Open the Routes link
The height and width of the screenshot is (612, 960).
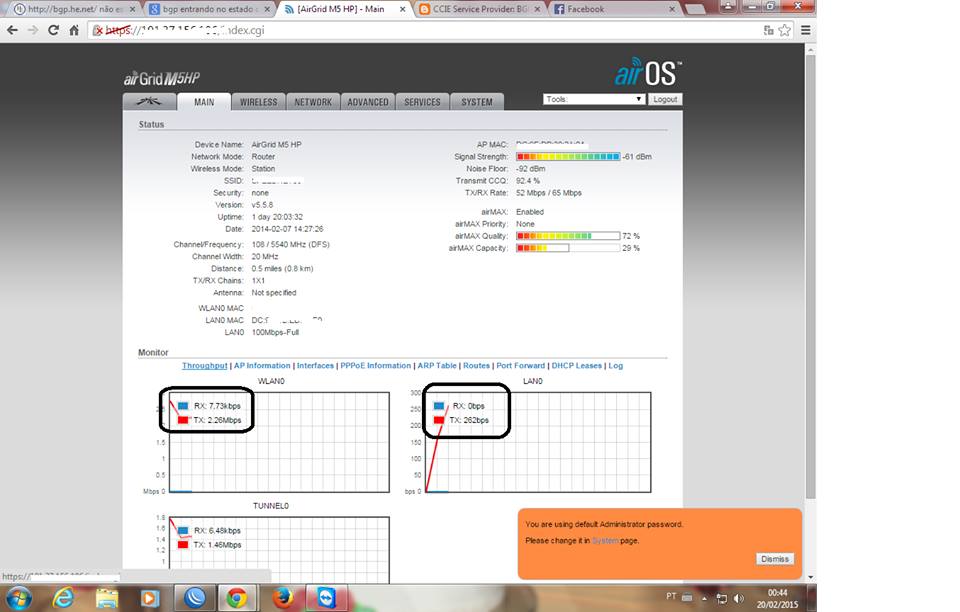click(476, 365)
